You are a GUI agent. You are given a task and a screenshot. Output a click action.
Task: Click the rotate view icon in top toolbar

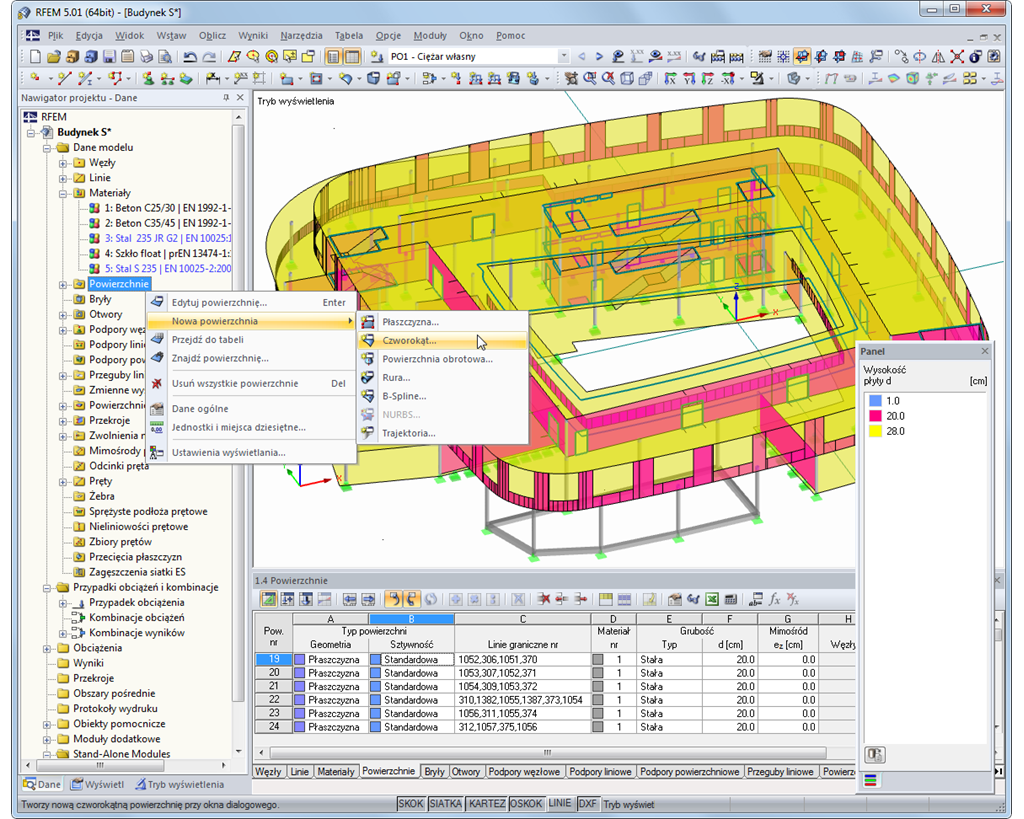point(920,57)
